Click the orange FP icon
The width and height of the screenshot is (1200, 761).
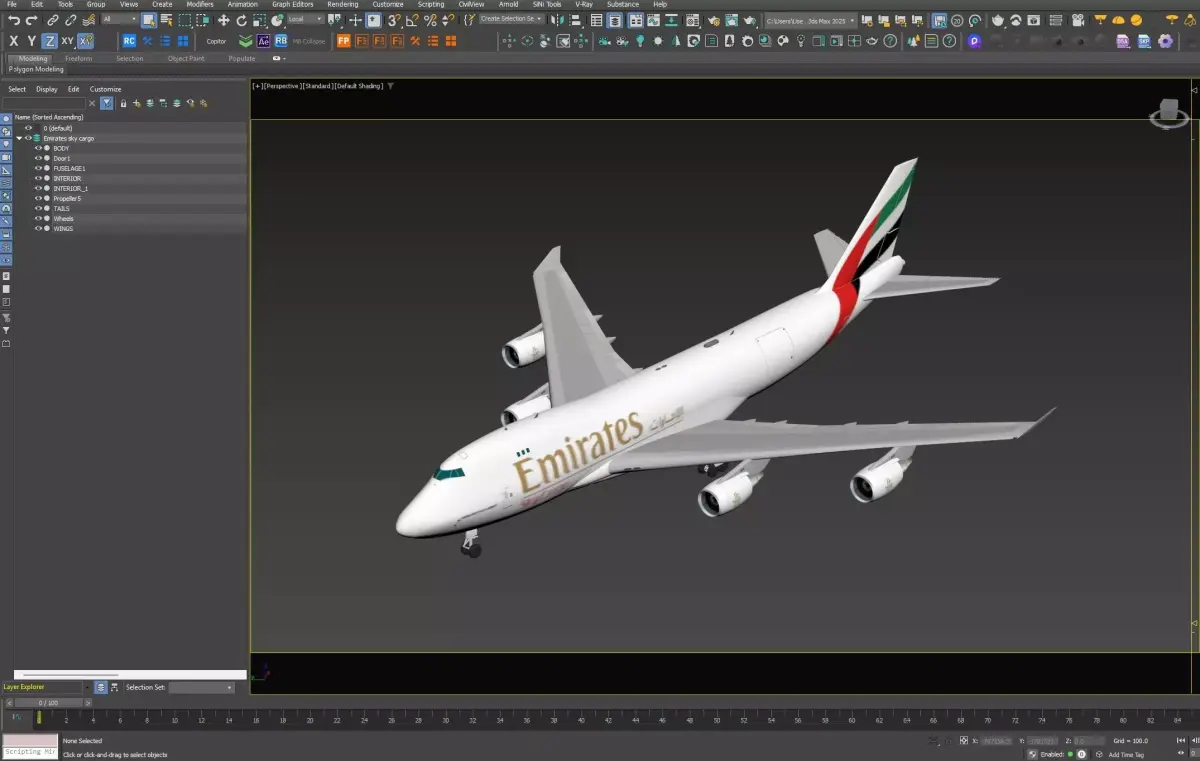pos(344,41)
